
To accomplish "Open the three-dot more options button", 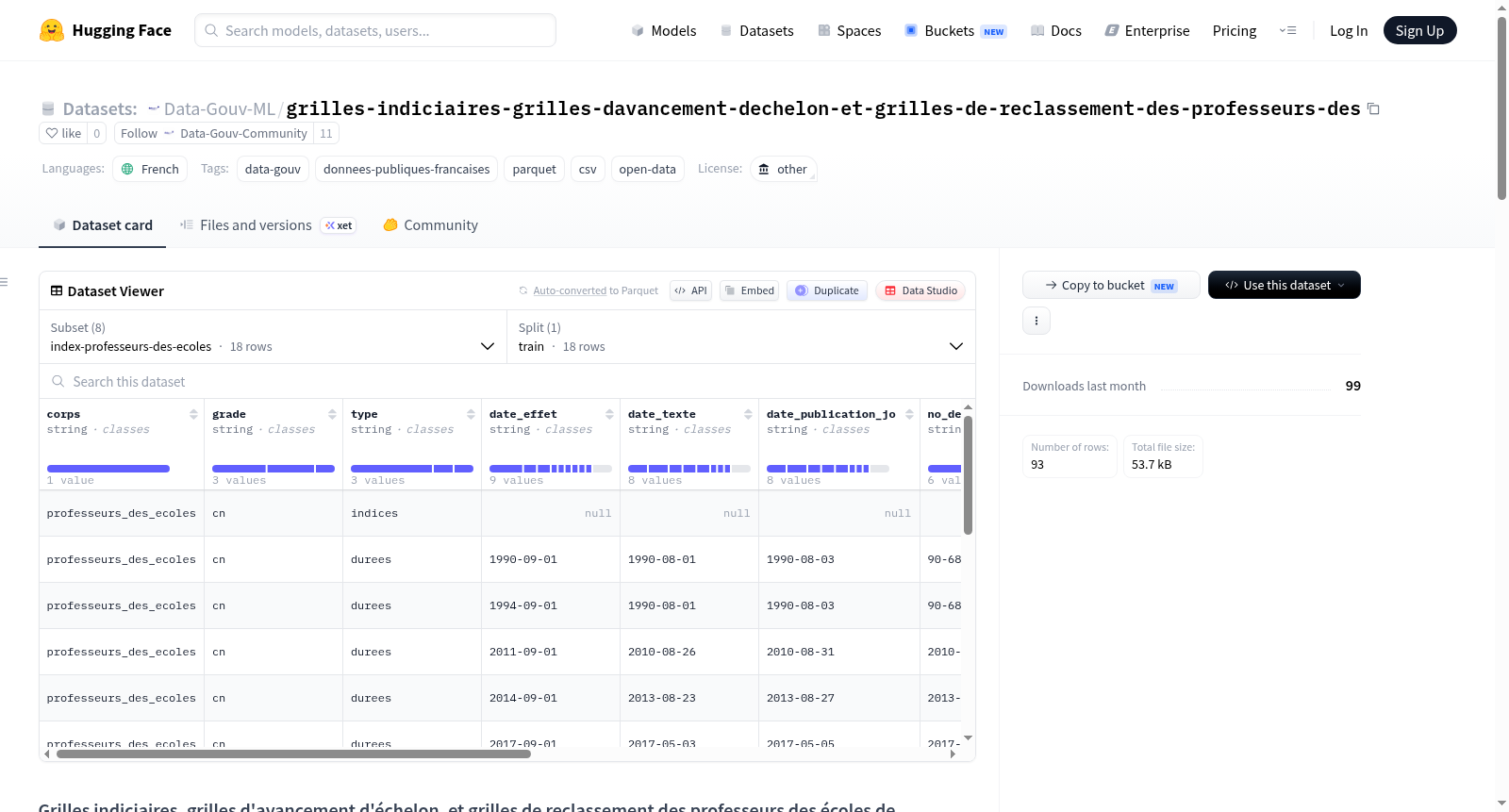I will coord(1036,321).
